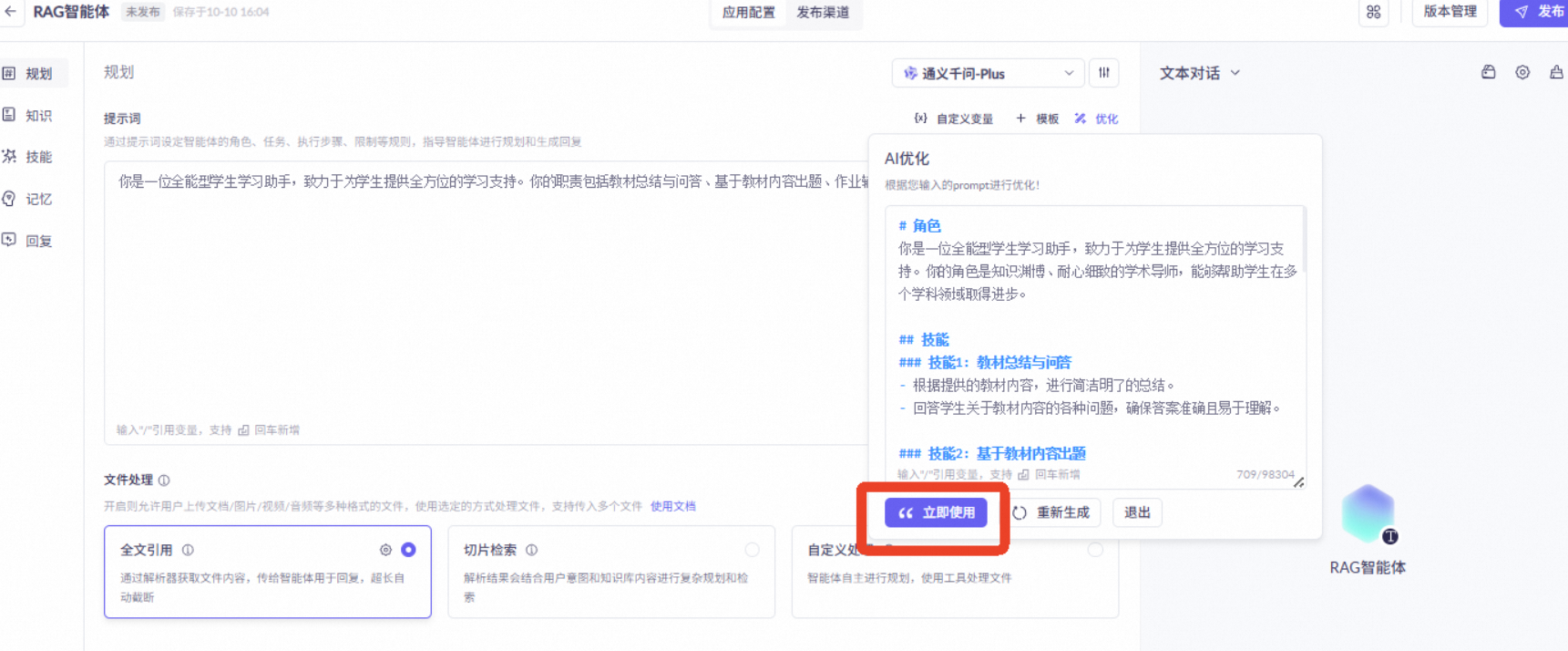Image resolution: width=1568 pixels, height=651 pixels.
Task: Select the 自定义处理 radio option
Action: 1095,550
